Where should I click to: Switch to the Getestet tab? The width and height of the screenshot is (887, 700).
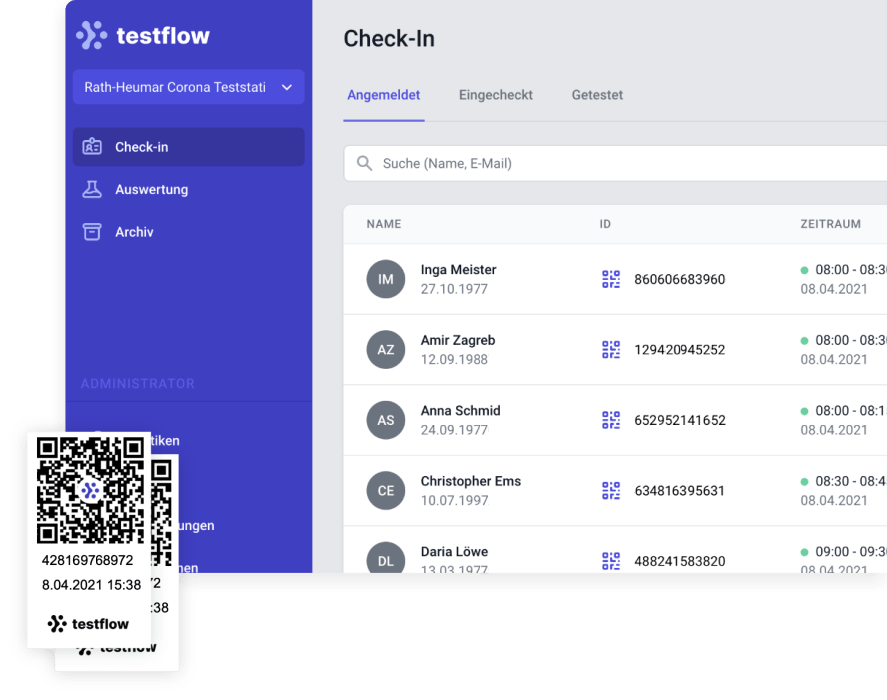click(x=597, y=95)
